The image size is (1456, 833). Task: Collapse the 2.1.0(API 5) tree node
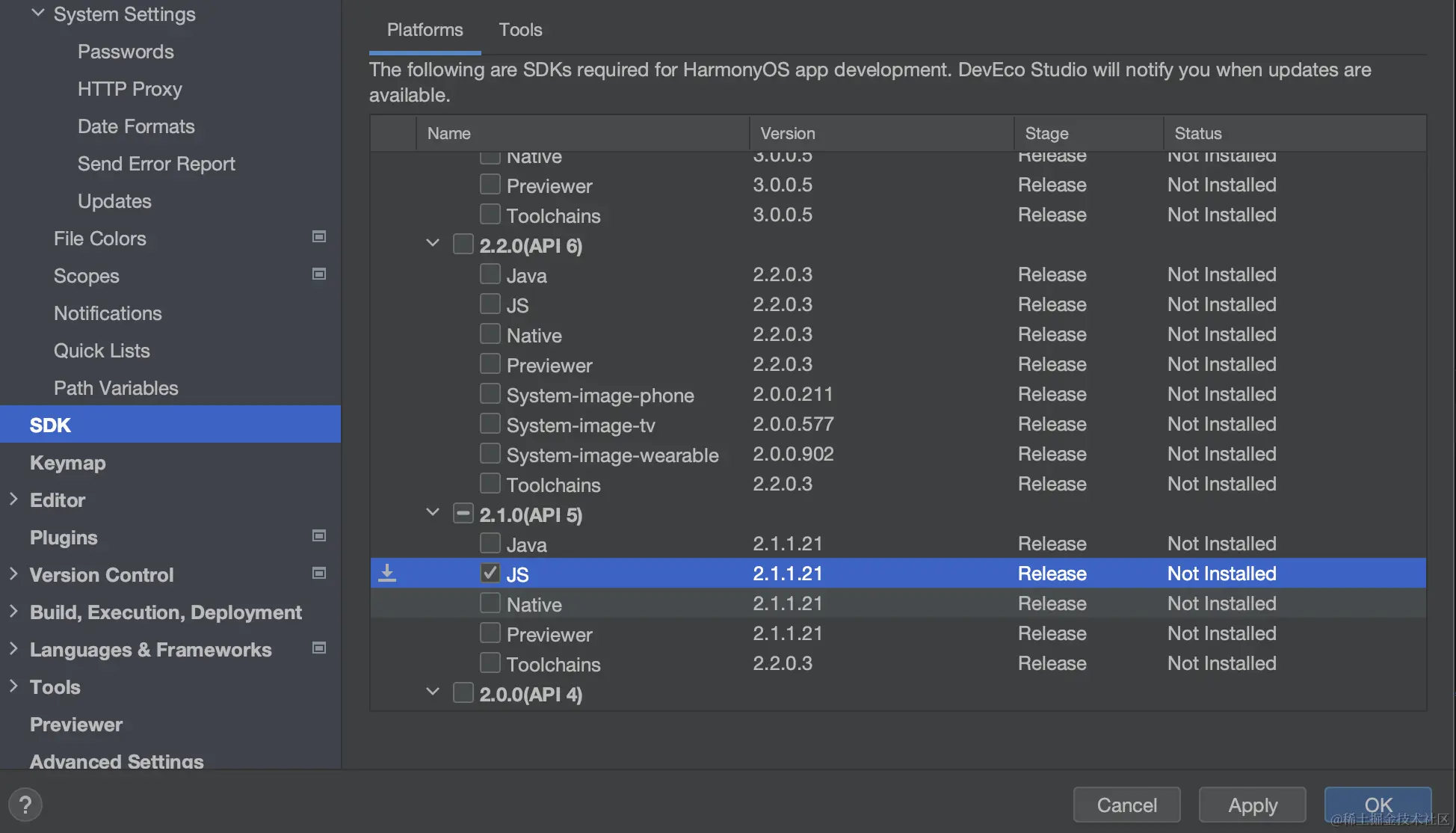(x=433, y=513)
